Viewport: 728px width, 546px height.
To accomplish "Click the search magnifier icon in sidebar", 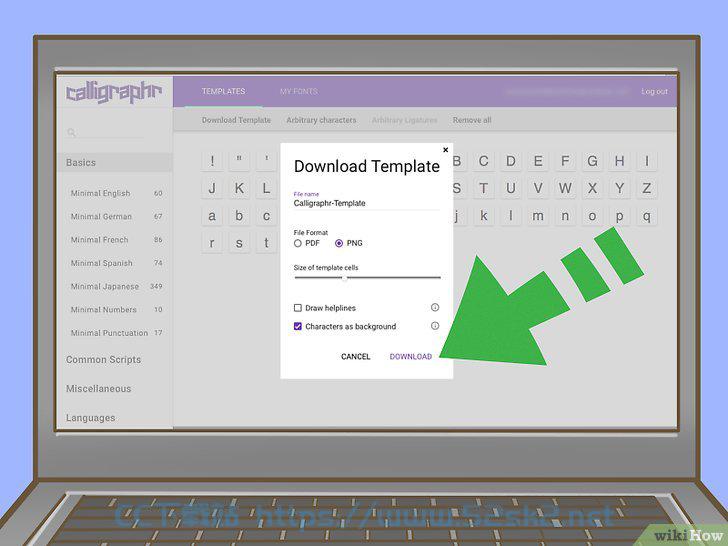I will [x=71, y=133].
